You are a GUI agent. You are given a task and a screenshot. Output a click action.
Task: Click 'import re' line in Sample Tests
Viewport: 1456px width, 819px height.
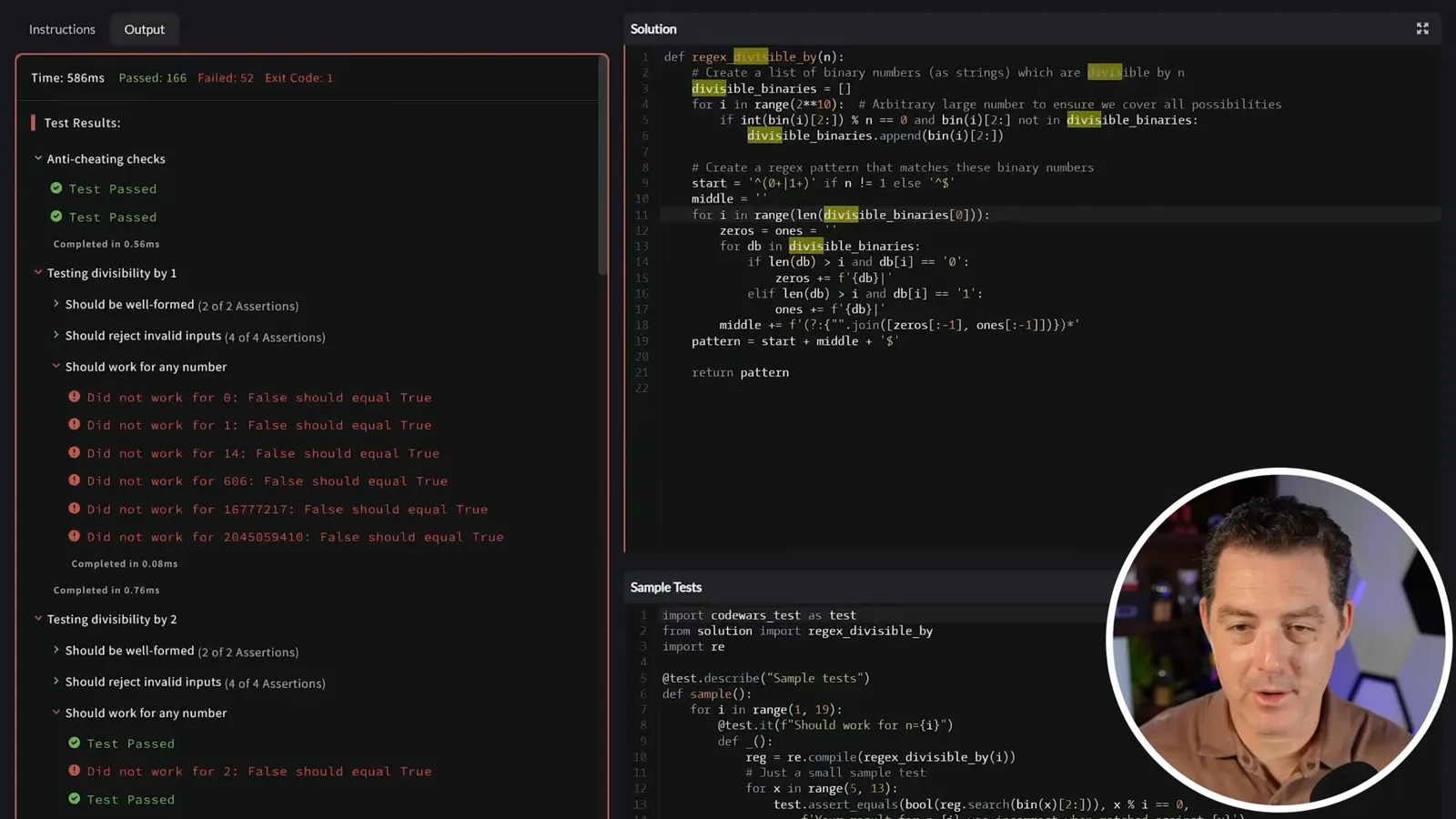(x=693, y=647)
